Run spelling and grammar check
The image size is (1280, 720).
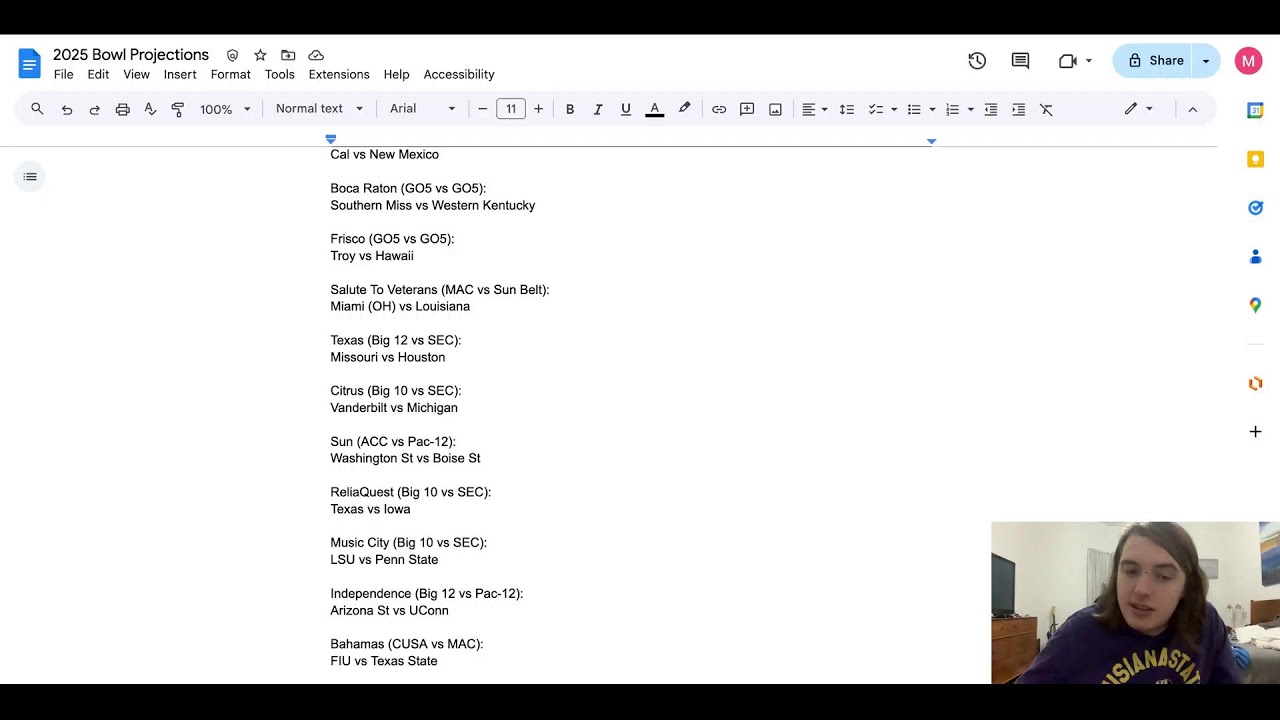point(150,109)
